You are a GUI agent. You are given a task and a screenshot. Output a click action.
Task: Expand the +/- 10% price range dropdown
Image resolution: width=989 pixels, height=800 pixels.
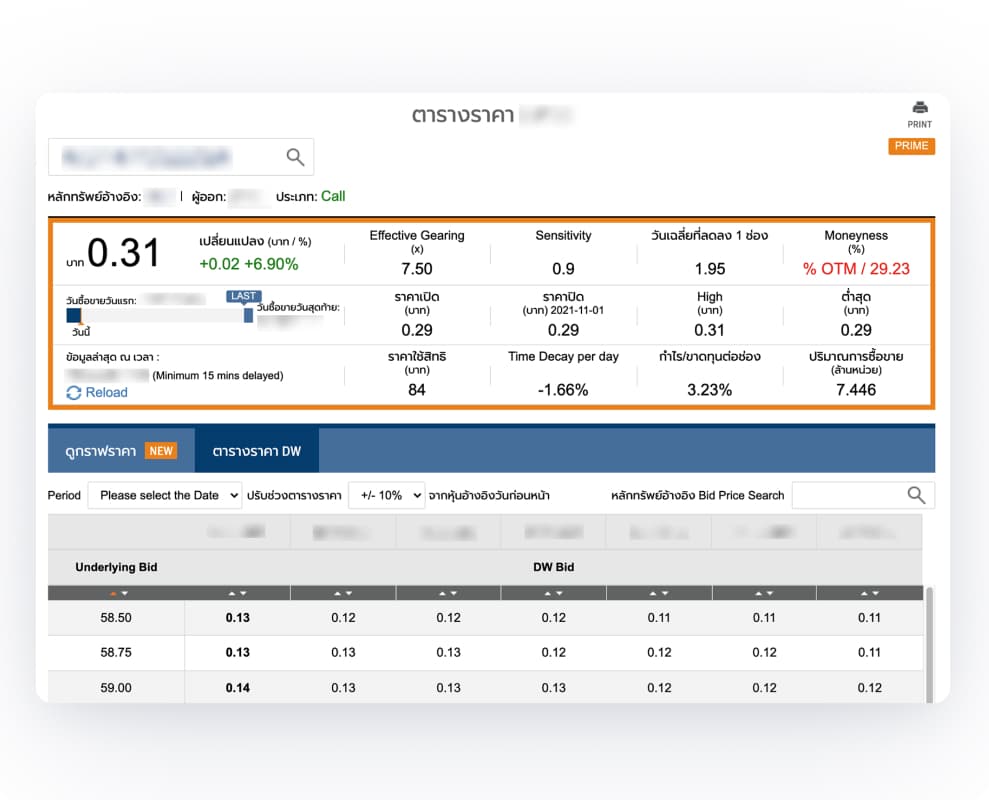tap(386, 495)
